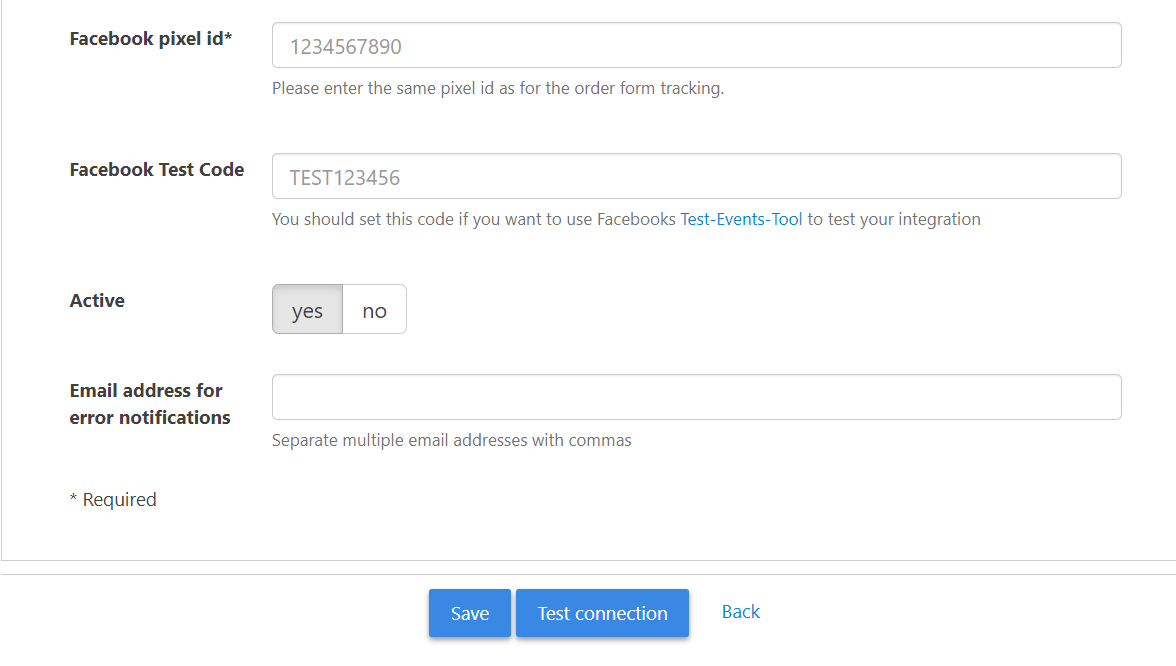Image resolution: width=1176 pixels, height=666 pixels.
Task: Click the 'Facebook Test Code' label
Action: pyautogui.click(x=157, y=170)
